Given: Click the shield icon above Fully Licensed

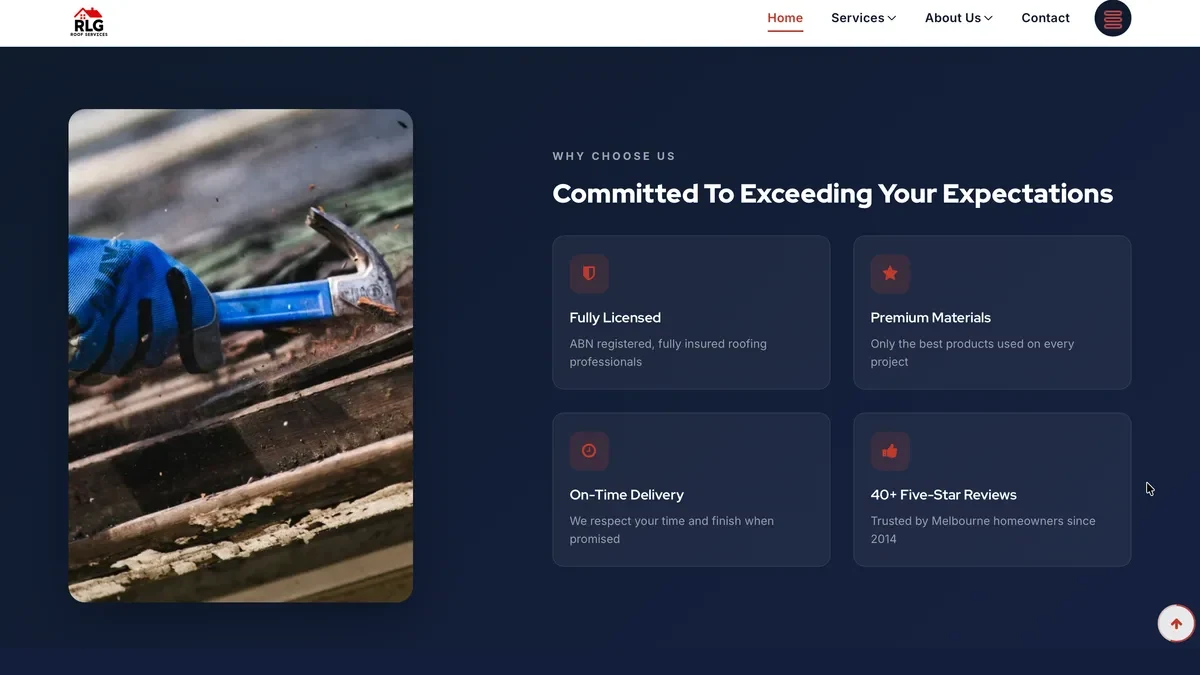Looking at the screenshot, I should (x=589, y=273).
